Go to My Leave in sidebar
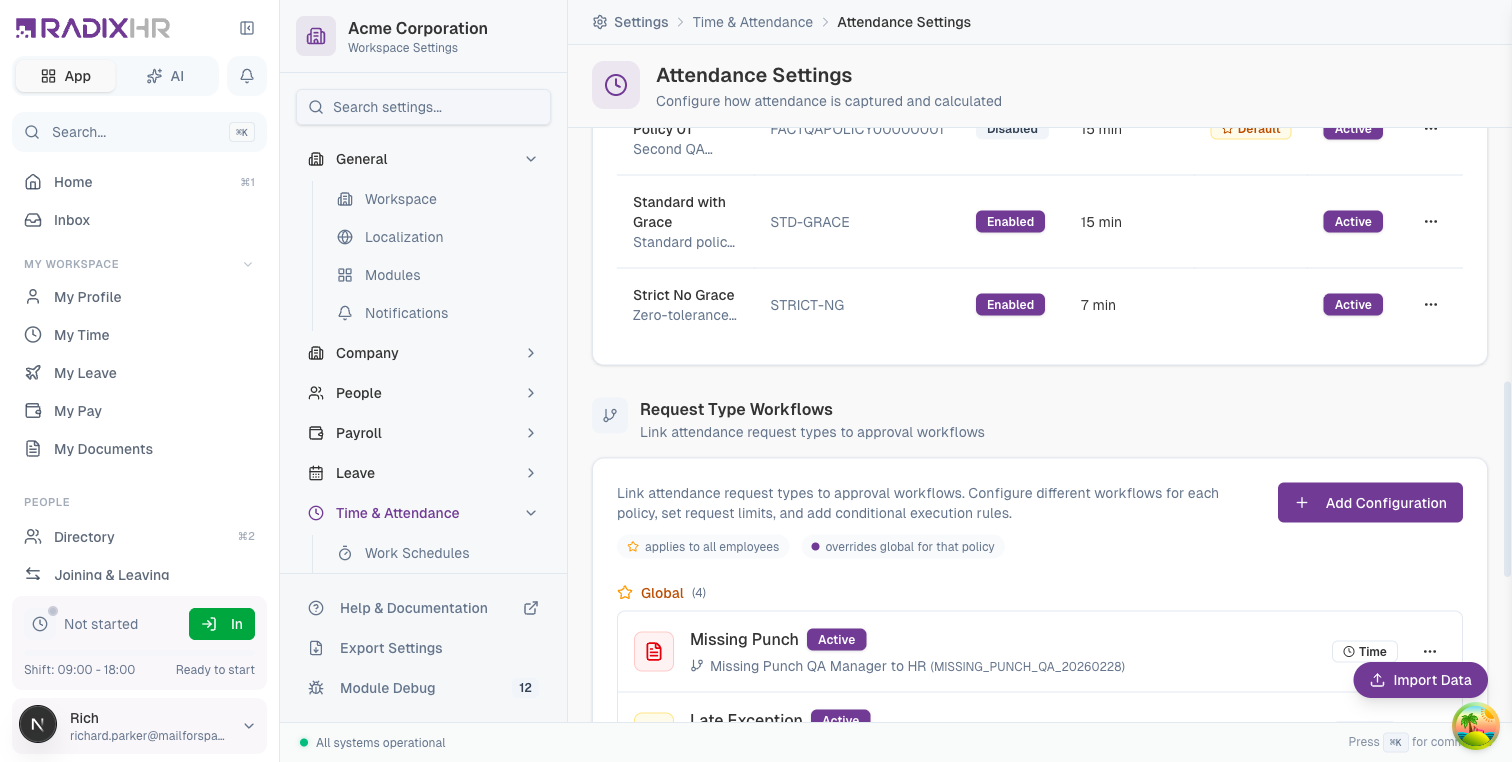Screen dimensions: 1512x762 (x=85, y=373)
